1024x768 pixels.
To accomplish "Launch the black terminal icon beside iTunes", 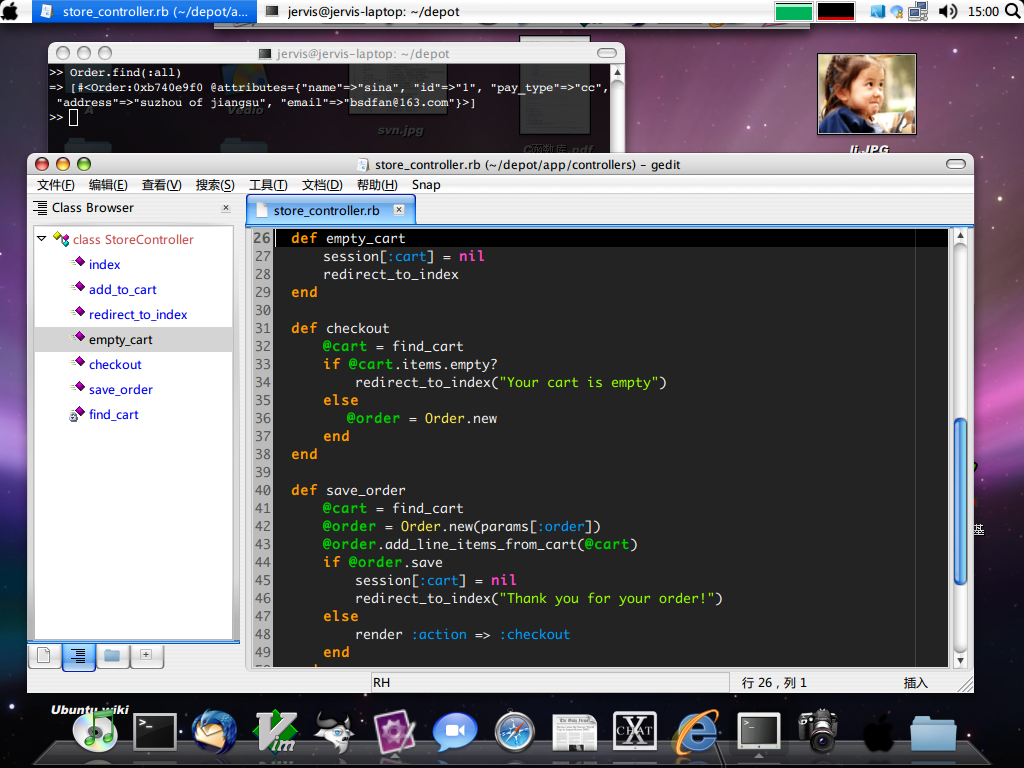I will pos(155,731).
